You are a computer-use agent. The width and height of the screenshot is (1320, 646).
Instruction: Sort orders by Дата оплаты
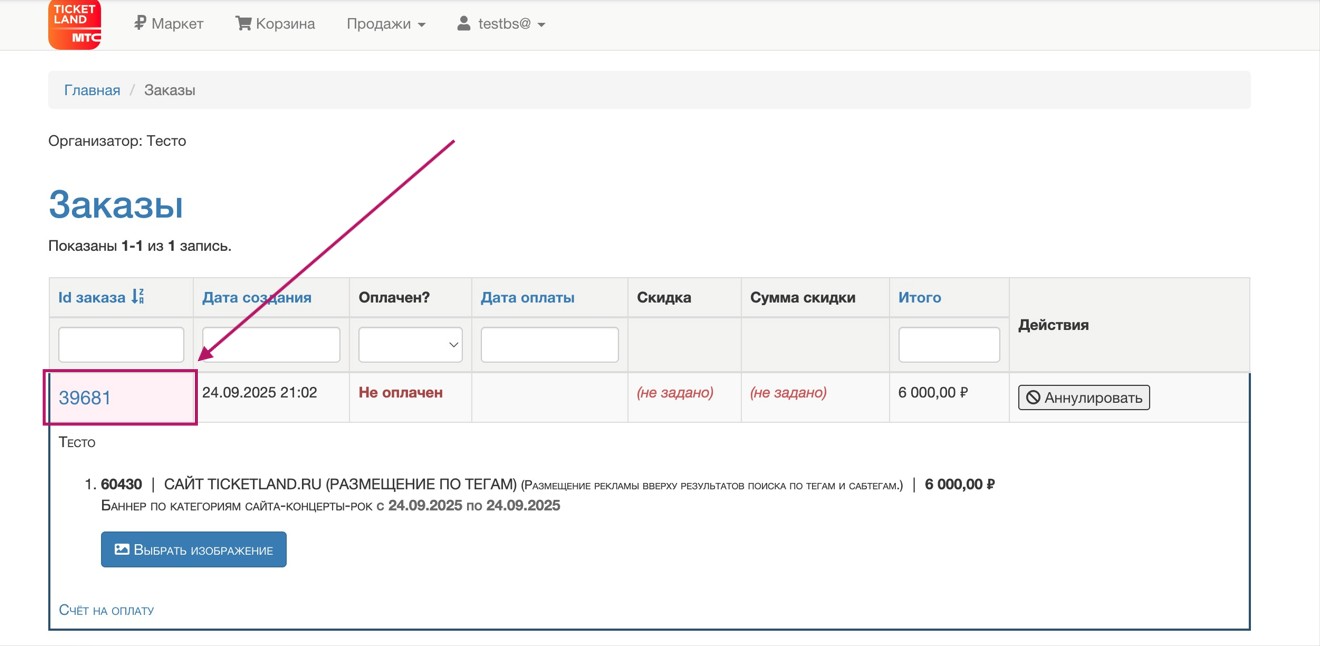tap(527, 297)
